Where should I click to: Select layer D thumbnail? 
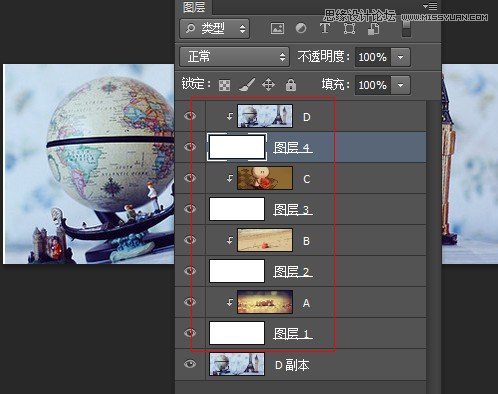point(265,116)
